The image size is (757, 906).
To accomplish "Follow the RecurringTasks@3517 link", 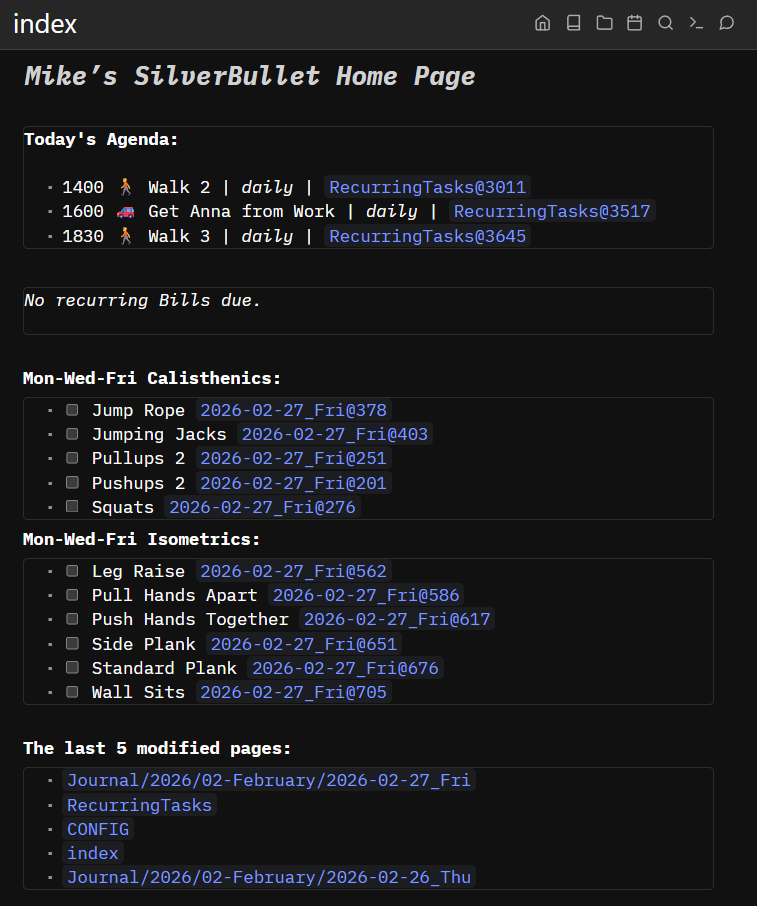I will [552, 212].
